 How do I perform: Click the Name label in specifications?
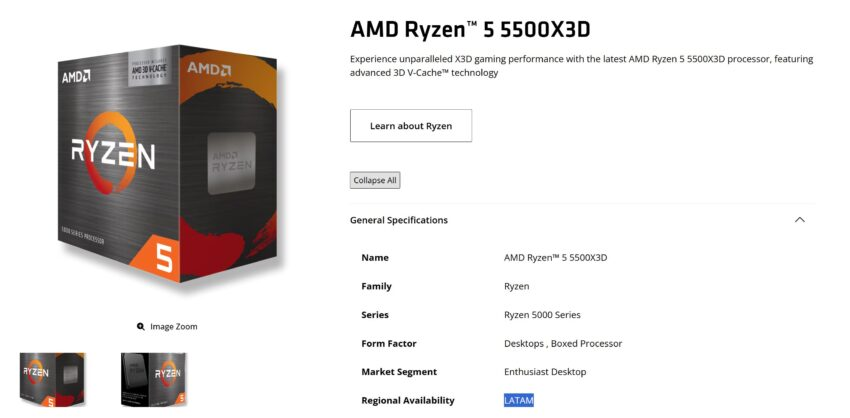pyautogui.click(x=375, y=258)
